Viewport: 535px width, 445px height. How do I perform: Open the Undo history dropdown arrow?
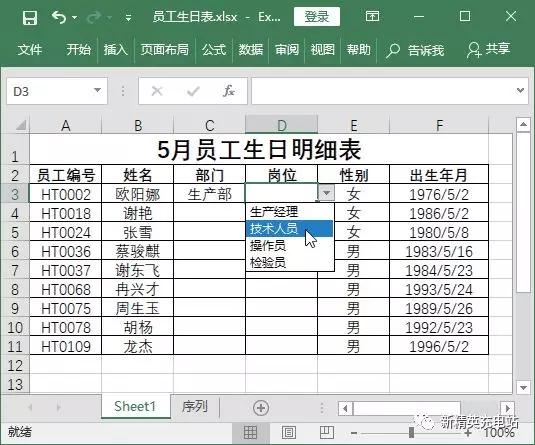(74, 17)
